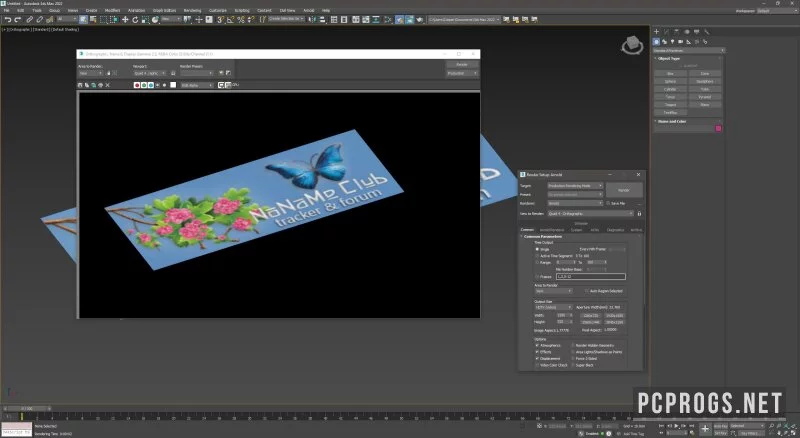Click the lock icon beside View to Render

pyautogui.click(x=639, y=213)
